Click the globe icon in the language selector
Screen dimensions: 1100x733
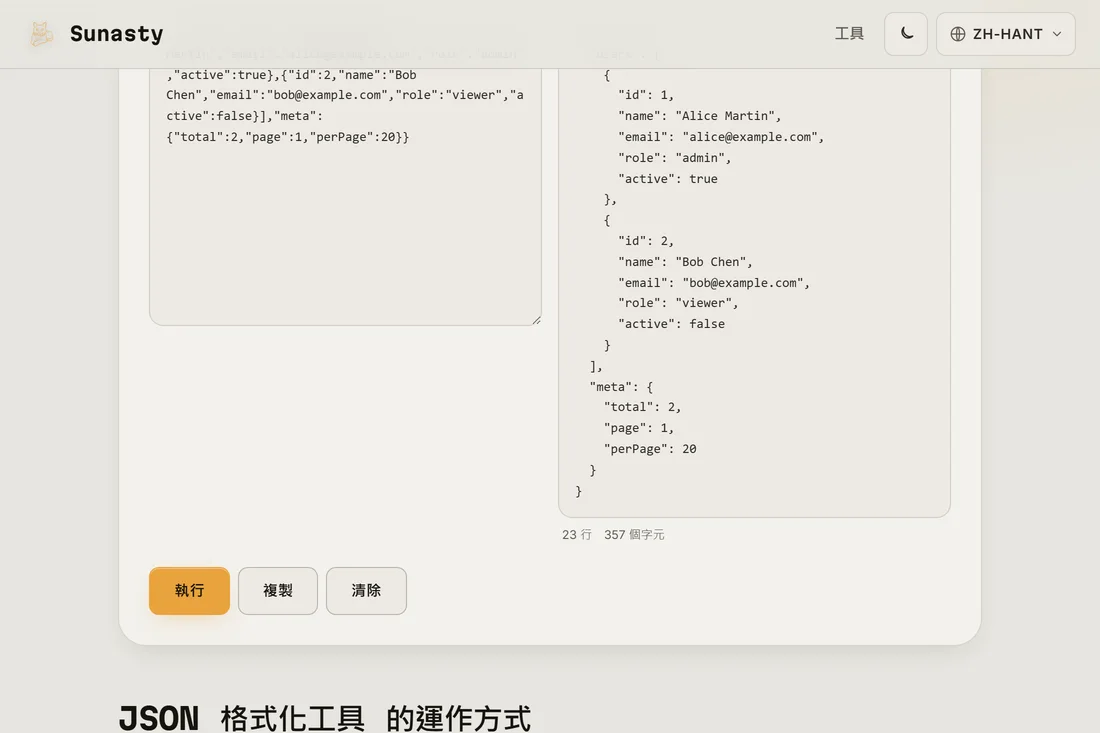coord(958,34)
